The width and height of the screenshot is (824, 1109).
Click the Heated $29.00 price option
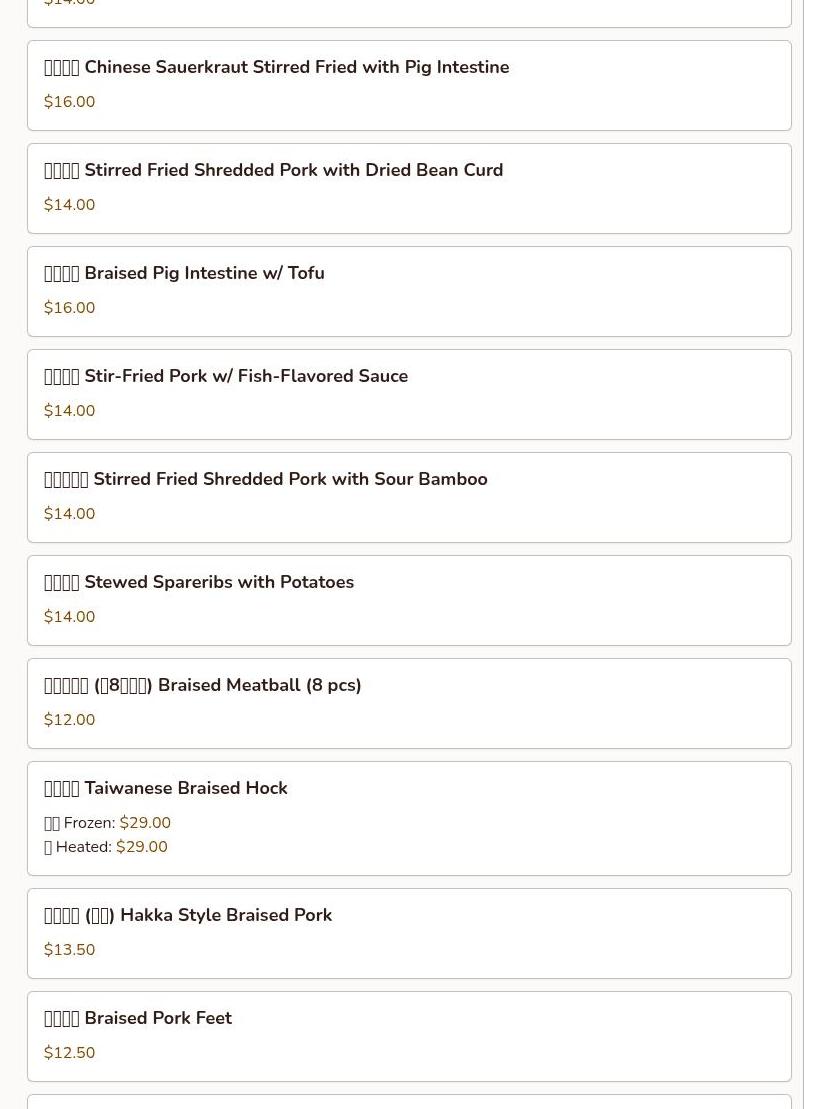click(106, 847)
